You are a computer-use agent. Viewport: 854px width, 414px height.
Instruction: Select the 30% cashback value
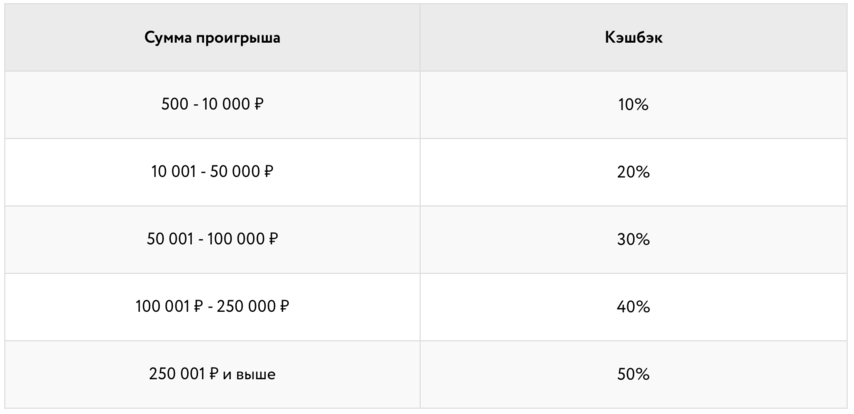[633, 240]
